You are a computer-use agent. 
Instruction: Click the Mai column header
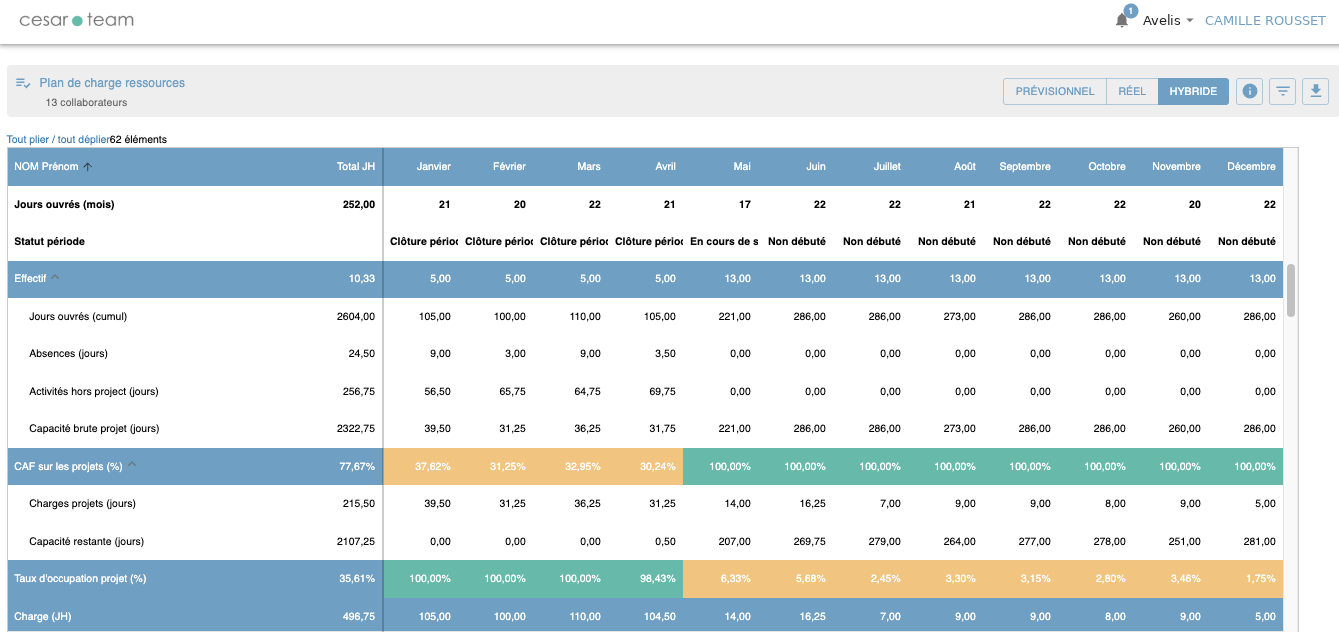(x=742, y=167)
